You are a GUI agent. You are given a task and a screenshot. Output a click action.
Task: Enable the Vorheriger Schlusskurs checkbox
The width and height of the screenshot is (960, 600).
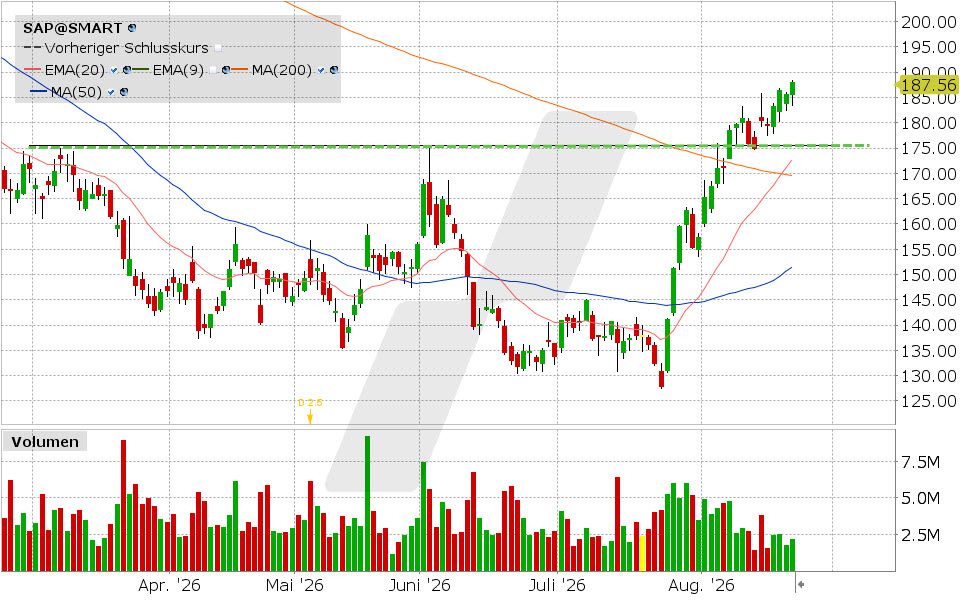pos(218,48)
